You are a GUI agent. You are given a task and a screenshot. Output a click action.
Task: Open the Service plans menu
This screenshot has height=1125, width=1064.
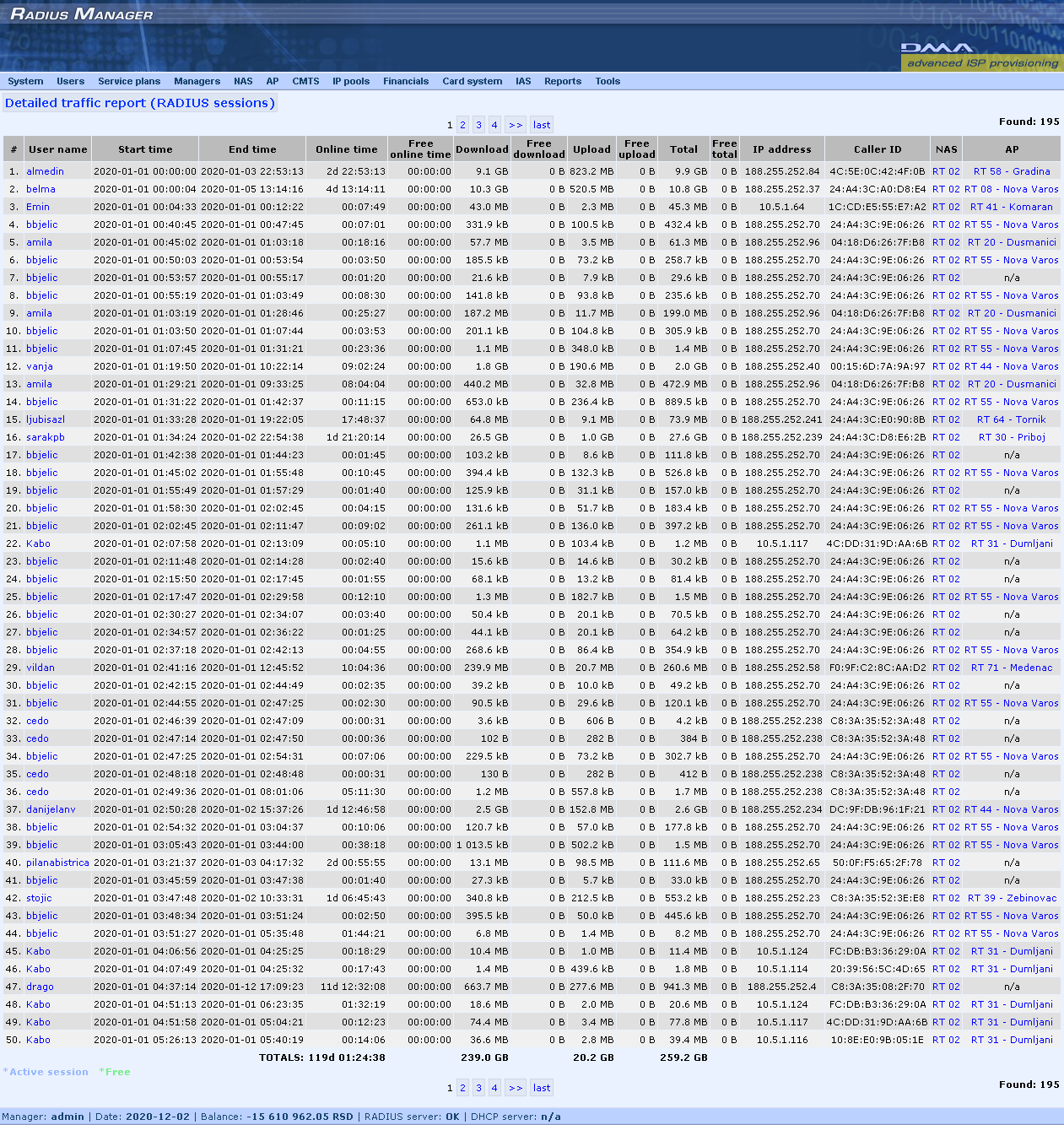[129, 82]
